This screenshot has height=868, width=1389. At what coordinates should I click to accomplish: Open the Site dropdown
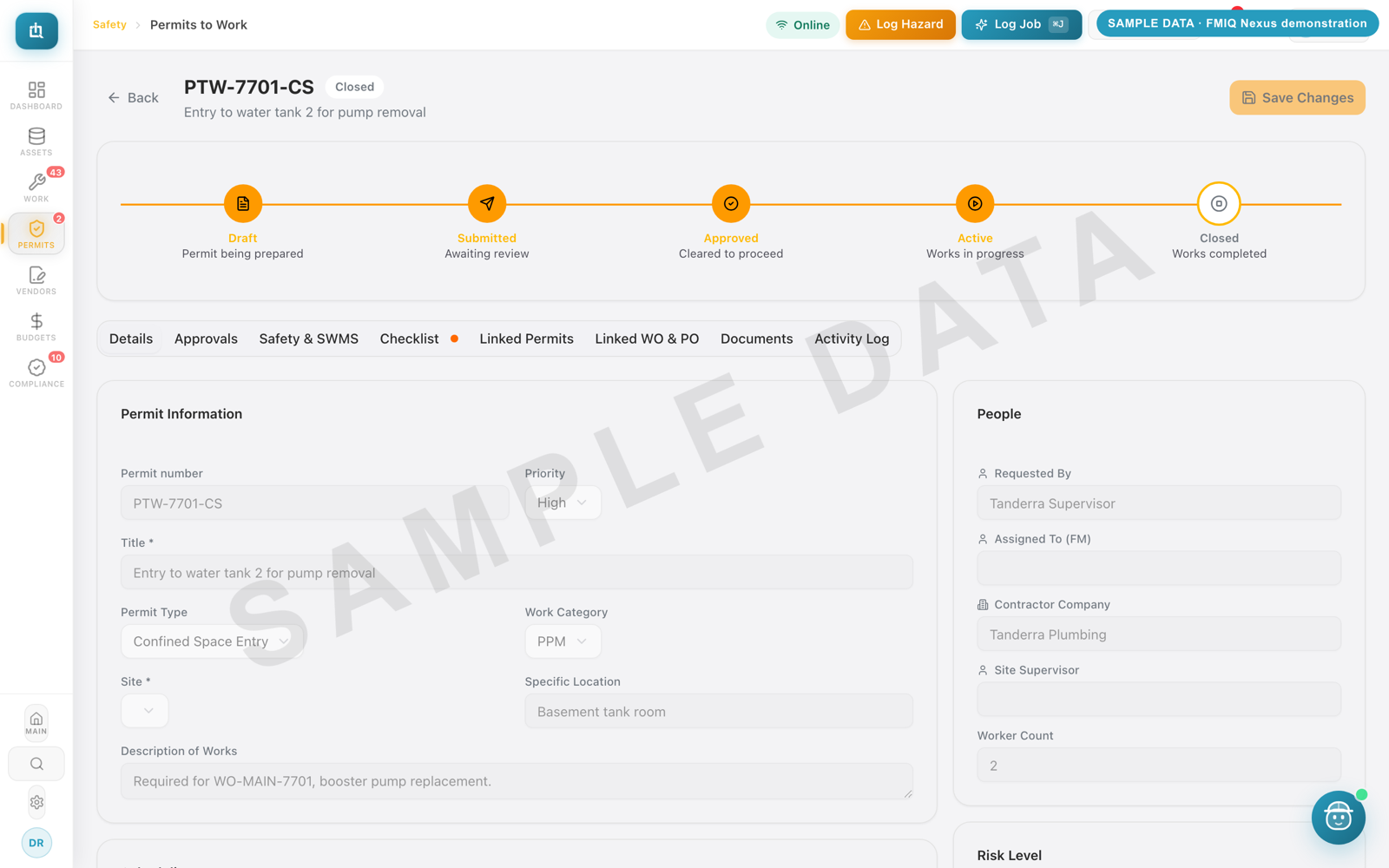[x=144, y=711]
